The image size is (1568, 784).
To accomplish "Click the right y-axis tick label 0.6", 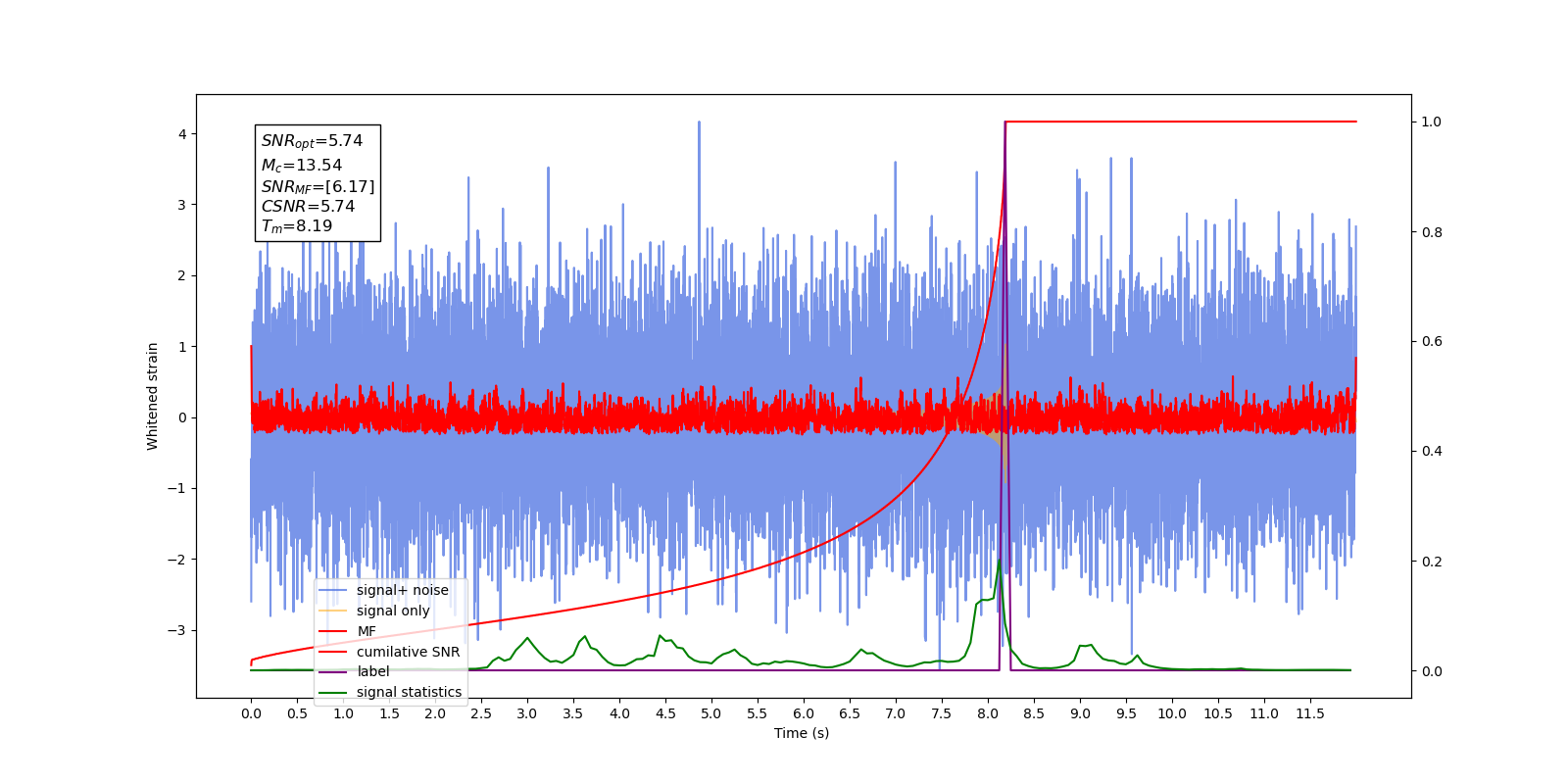I will click(x=1432, y=342).
